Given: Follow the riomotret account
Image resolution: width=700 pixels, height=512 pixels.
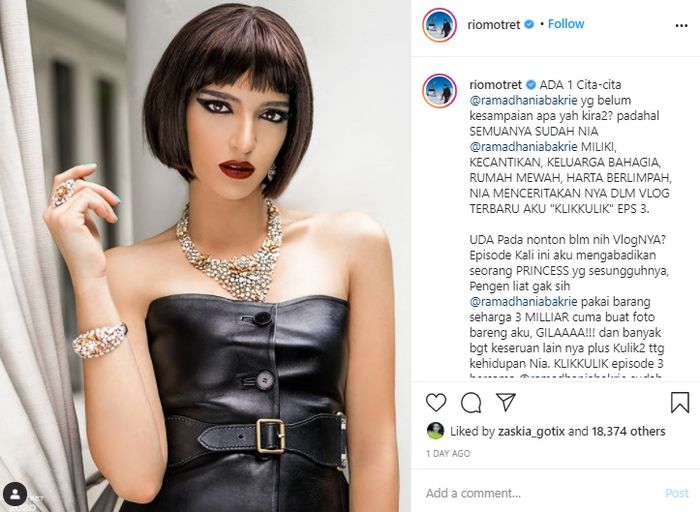Looking at the screenshot, I should 566,24.
